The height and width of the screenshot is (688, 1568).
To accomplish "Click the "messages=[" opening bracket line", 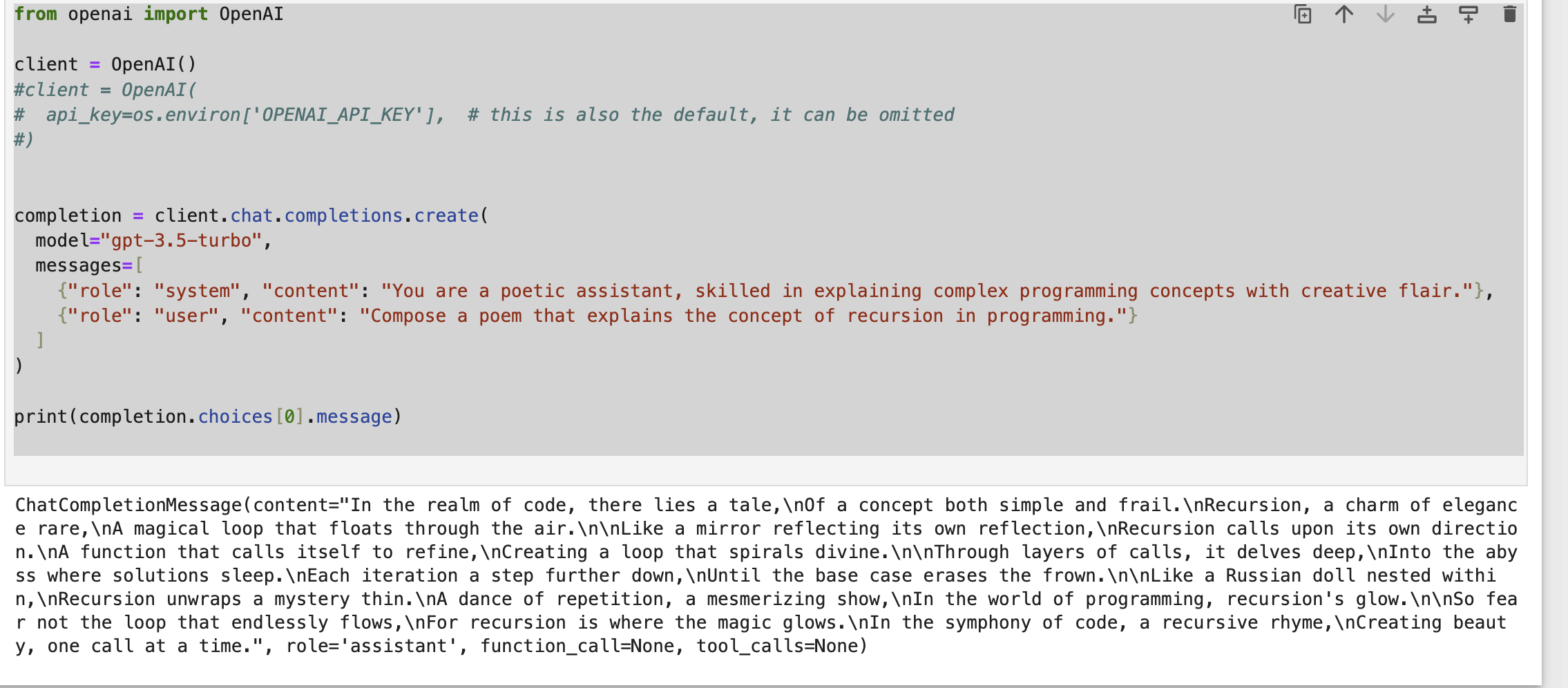I will coord(88,266).
